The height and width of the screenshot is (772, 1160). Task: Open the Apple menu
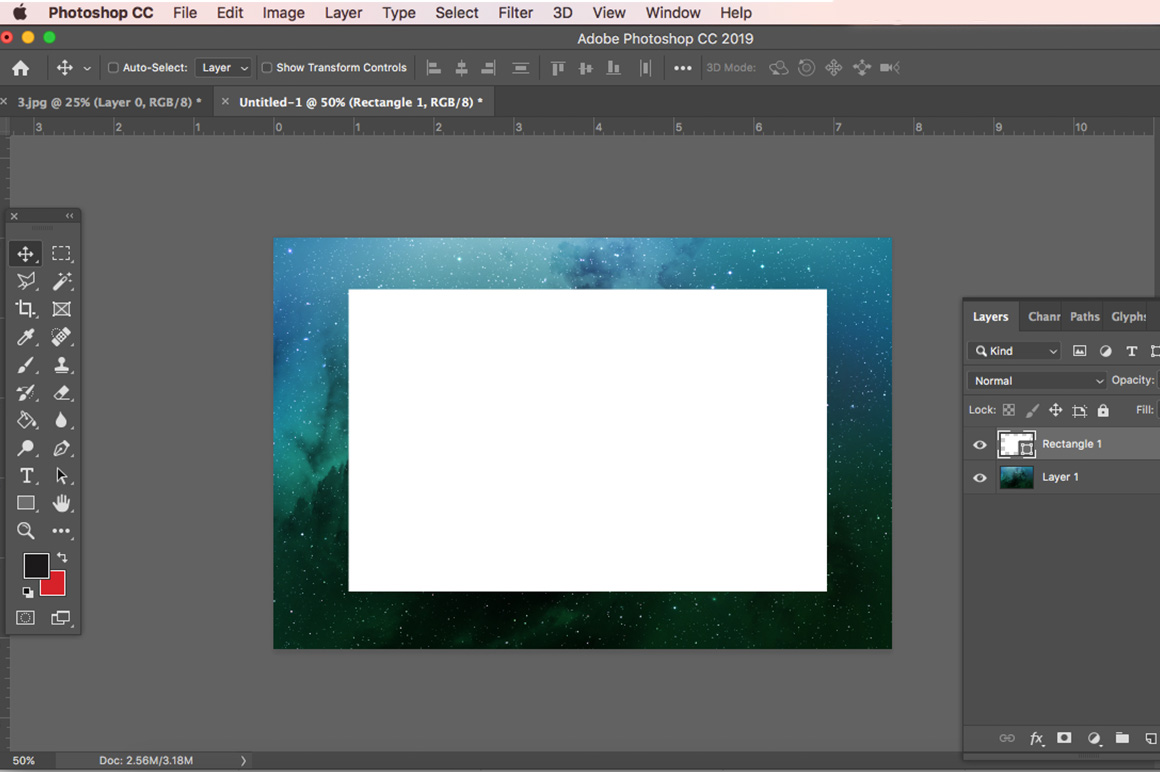click(x=19, y=13)
